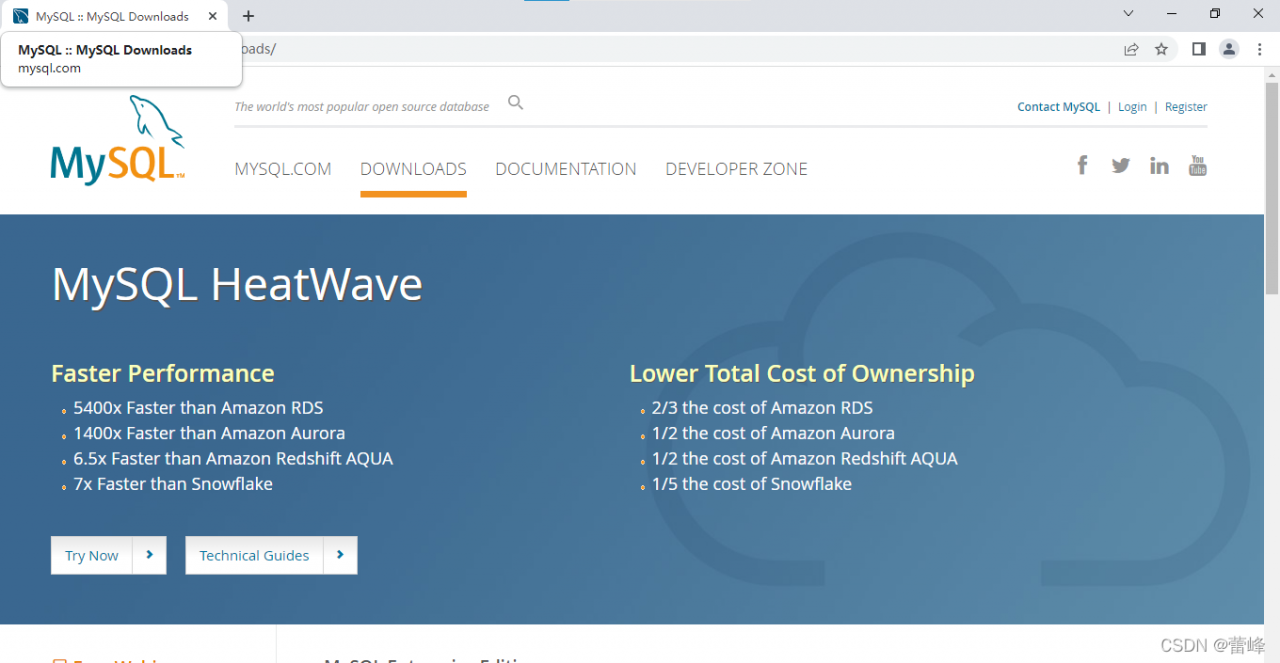1280x663 pixels.
Task: Open the DOWNLOADS nav item
Action: click(413, 169)
